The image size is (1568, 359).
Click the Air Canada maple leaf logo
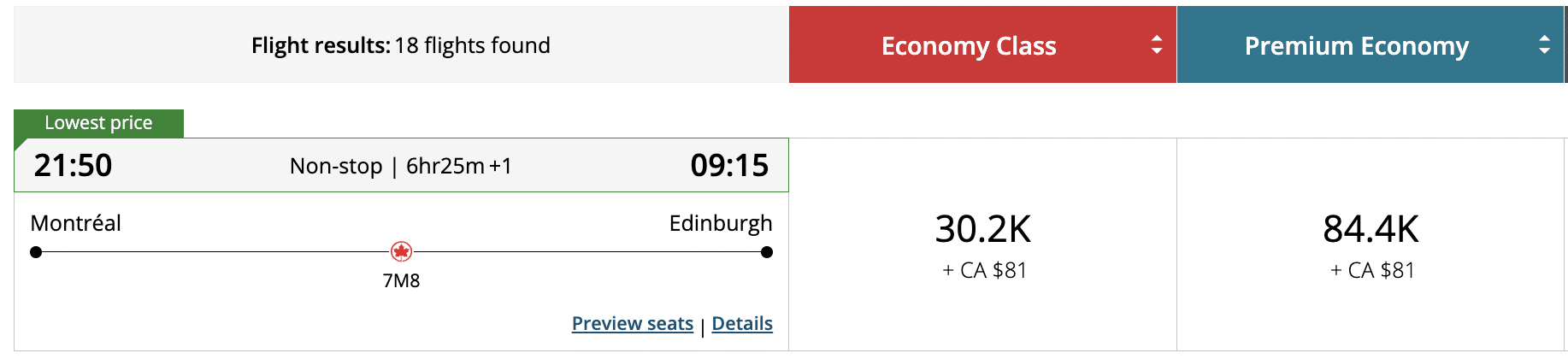click(x=401, y=251)
